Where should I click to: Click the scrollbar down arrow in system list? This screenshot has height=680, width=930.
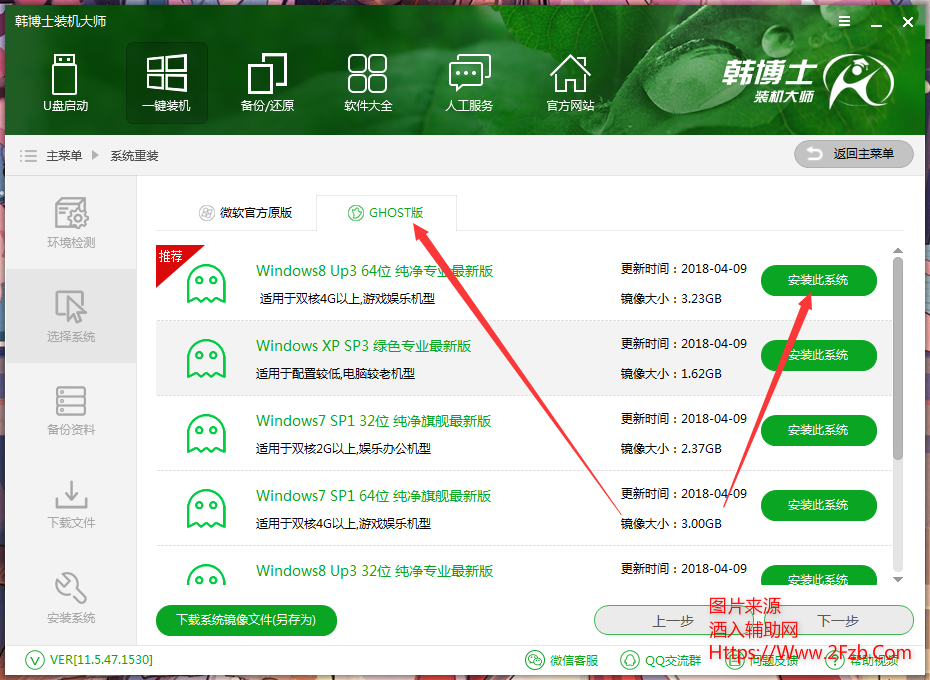pyautogui.click(x=898, y=580)
